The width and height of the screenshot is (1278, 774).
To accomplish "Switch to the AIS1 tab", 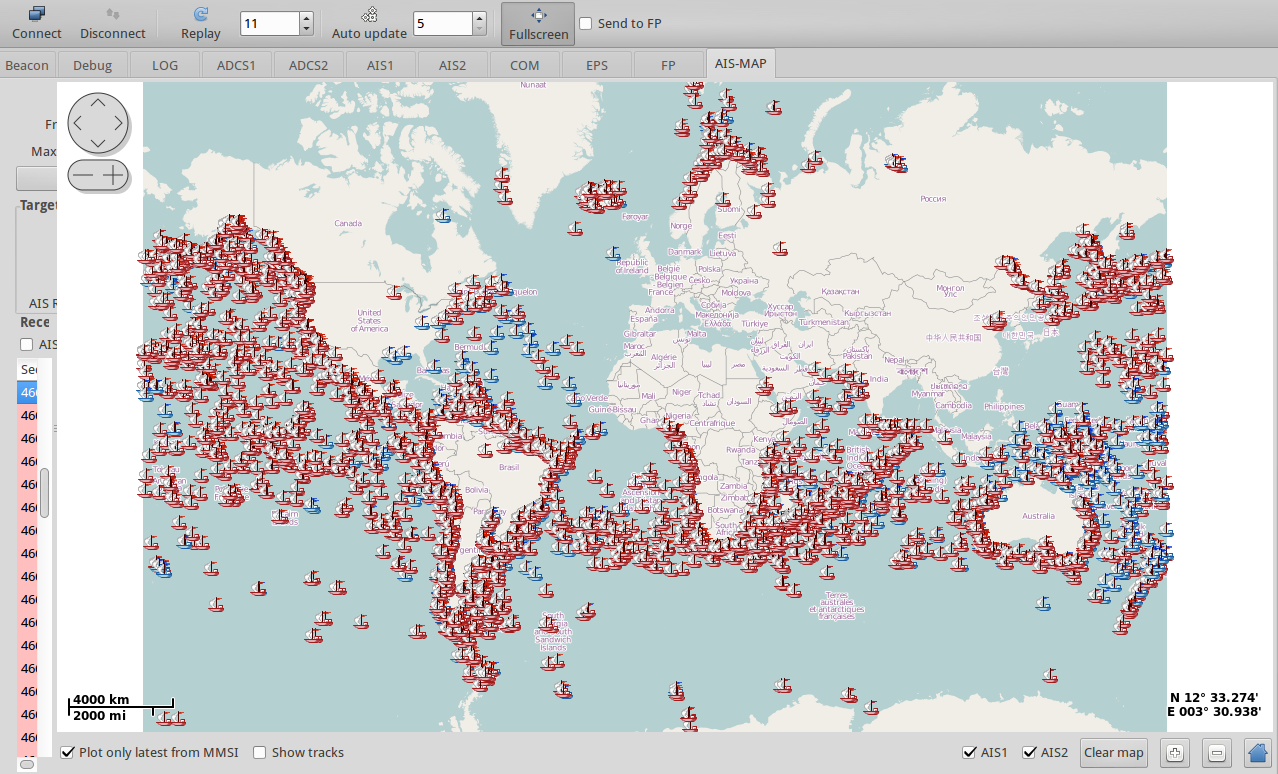I will 380,65.
